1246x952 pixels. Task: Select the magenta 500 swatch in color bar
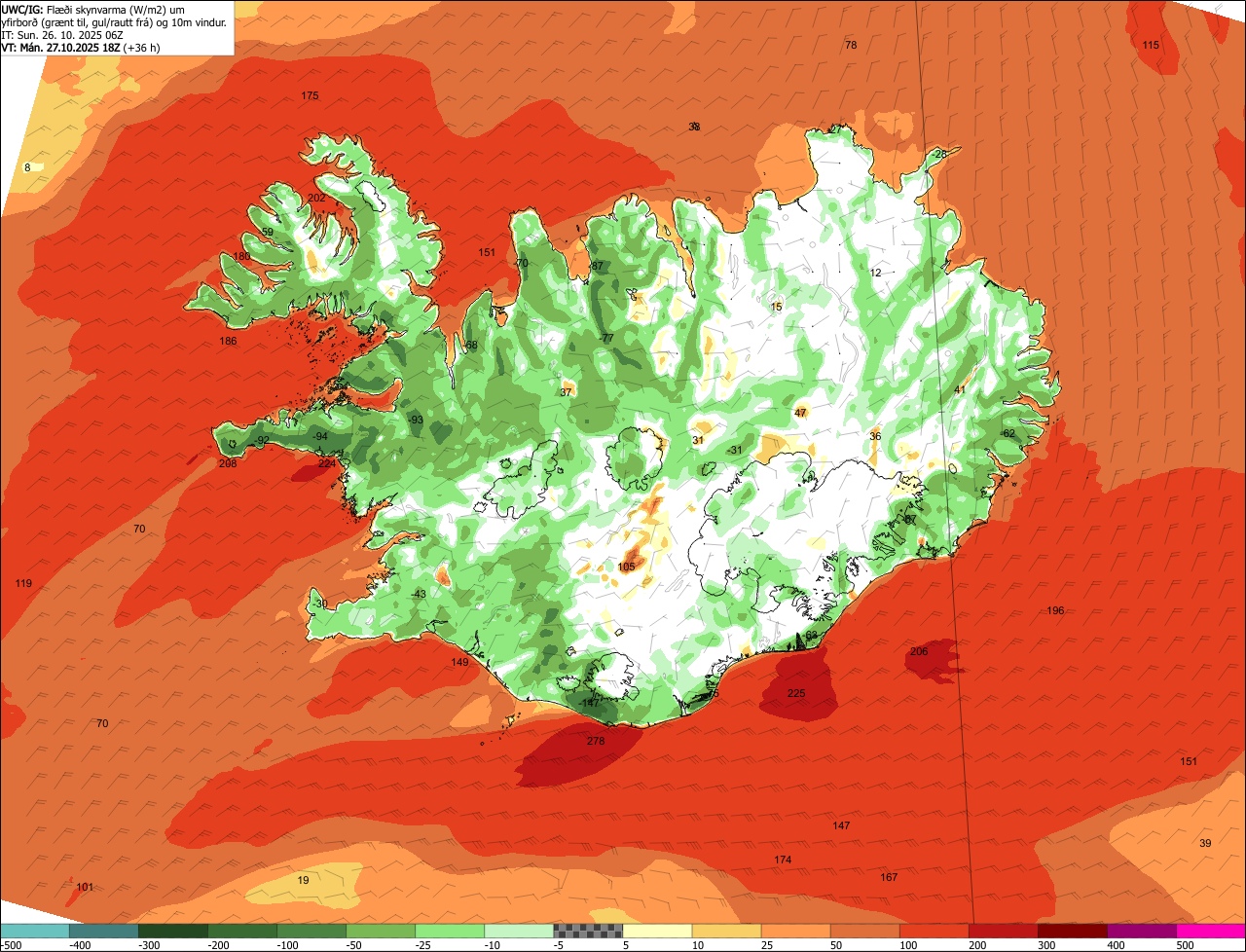(1211, 931)
